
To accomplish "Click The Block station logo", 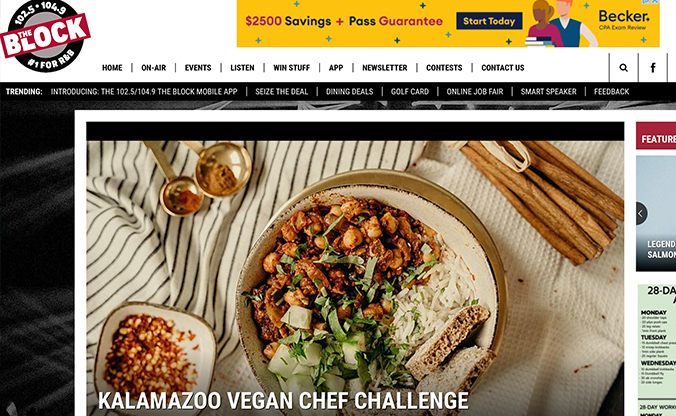I will 45,36.
